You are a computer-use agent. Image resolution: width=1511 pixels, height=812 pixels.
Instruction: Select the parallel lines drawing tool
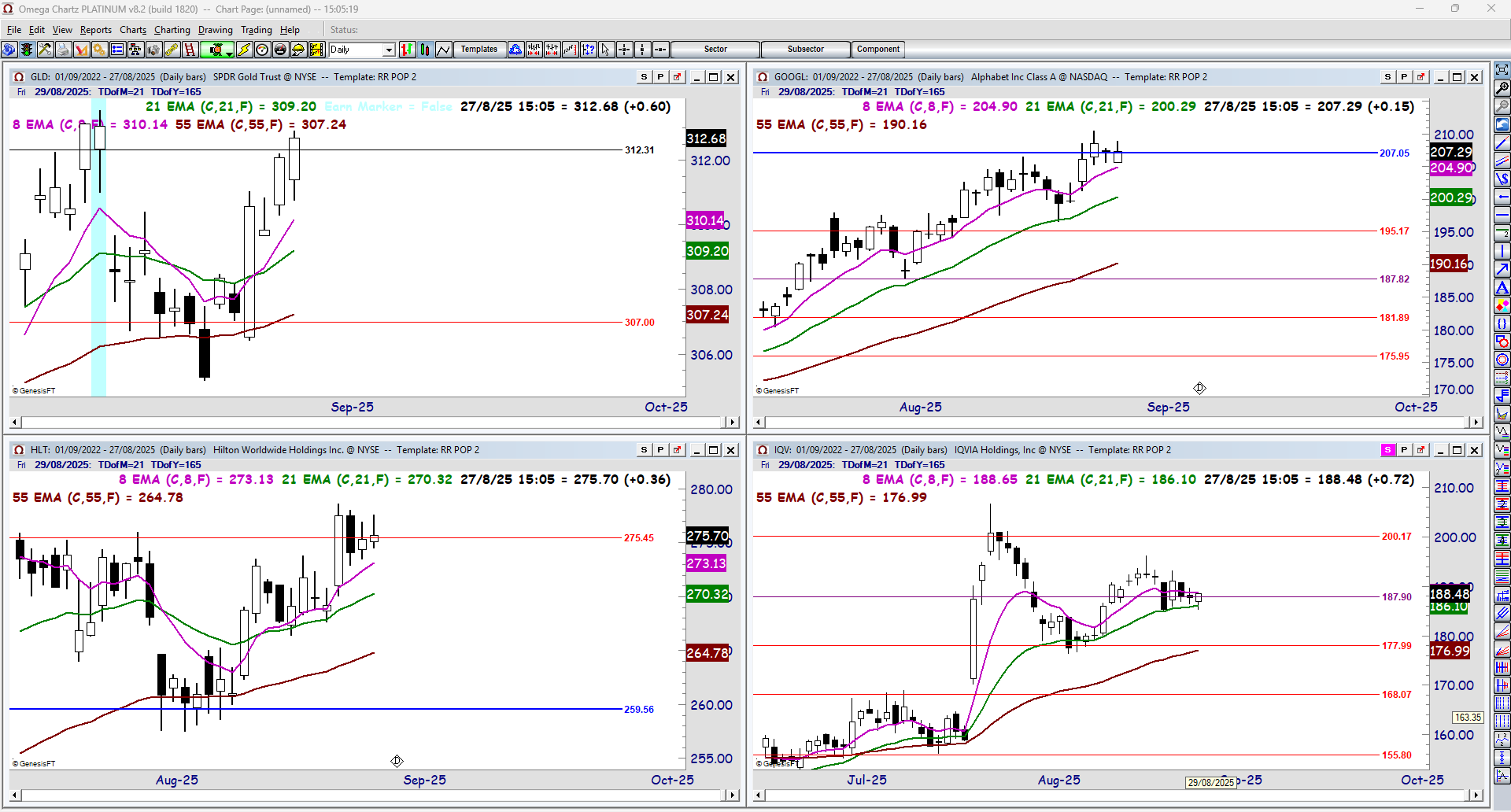pyautogui.click(x=1502, y=161)
